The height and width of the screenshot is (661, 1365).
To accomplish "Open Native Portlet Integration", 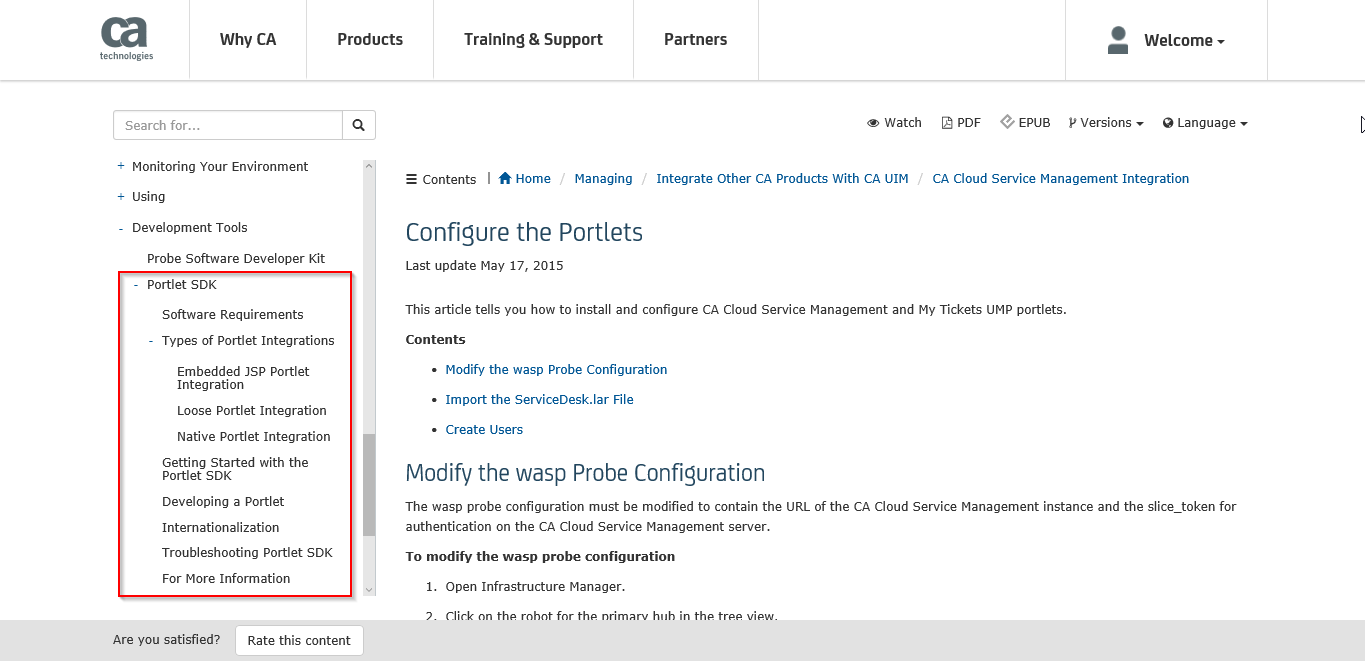I will pyautogui.click(x=254, y=437).
